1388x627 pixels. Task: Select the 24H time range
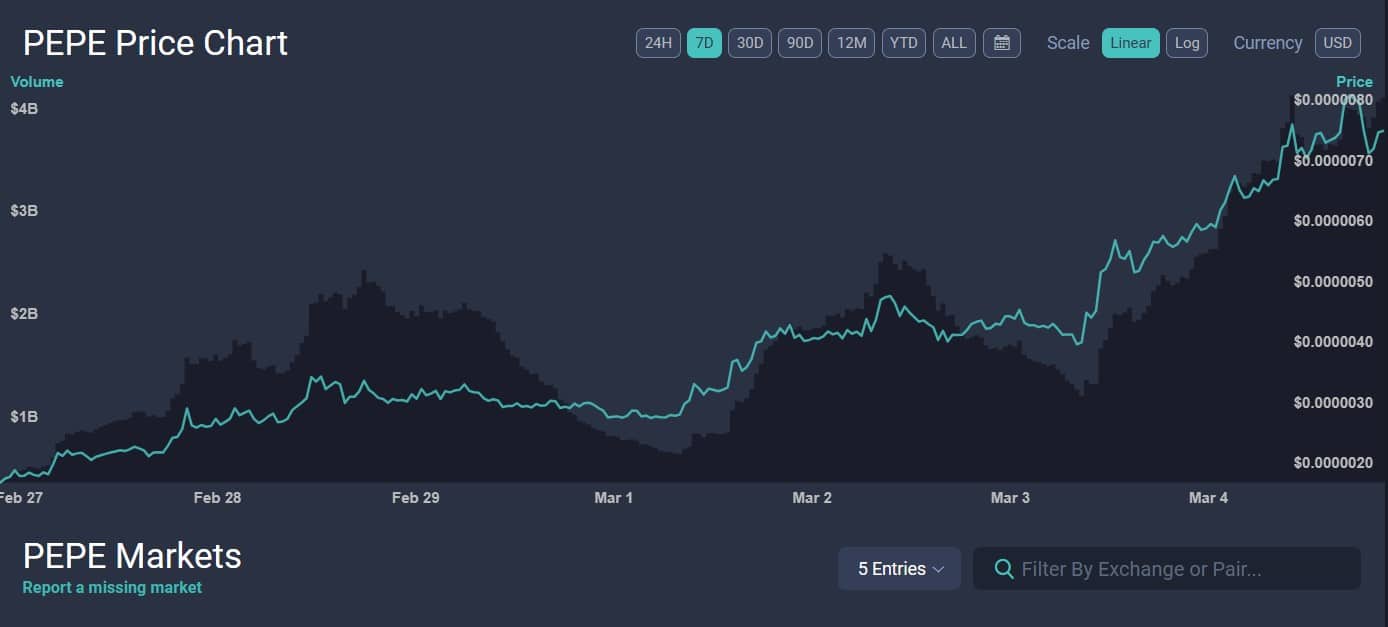click(658, 43)
